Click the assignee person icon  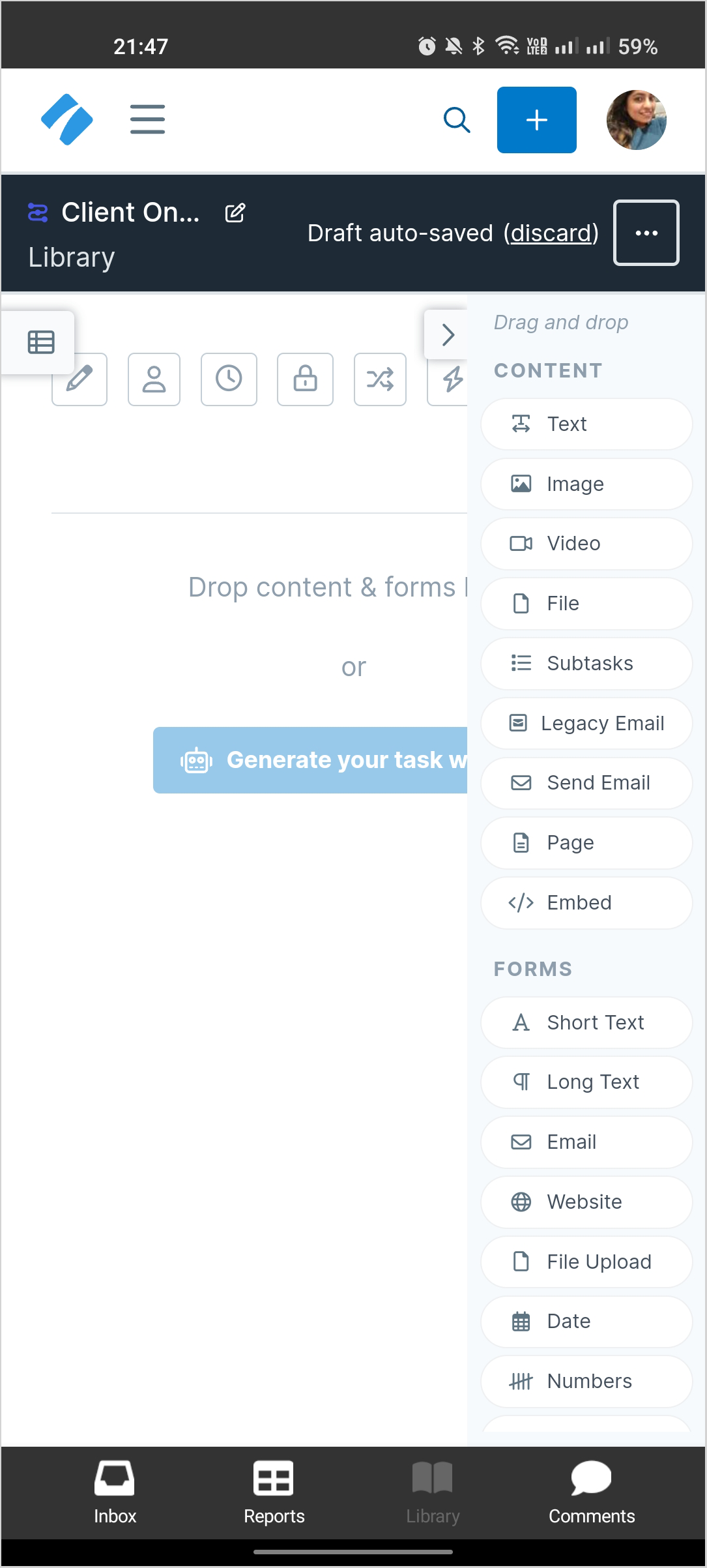154,379
